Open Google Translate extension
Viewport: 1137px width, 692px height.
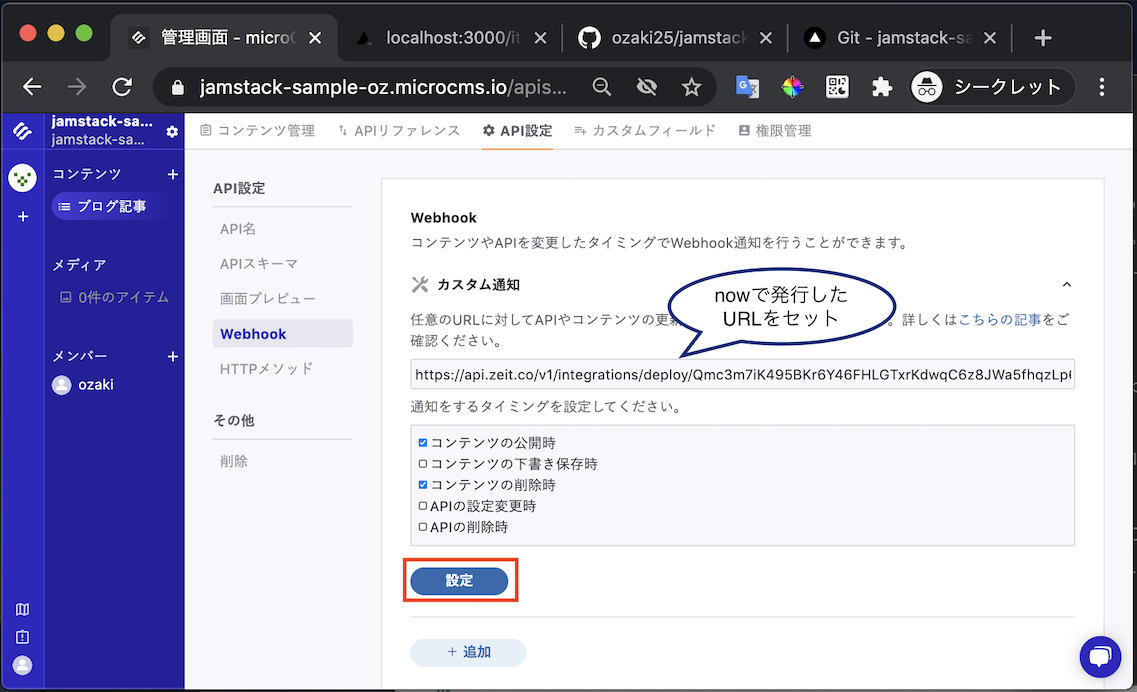coord(747,87)
